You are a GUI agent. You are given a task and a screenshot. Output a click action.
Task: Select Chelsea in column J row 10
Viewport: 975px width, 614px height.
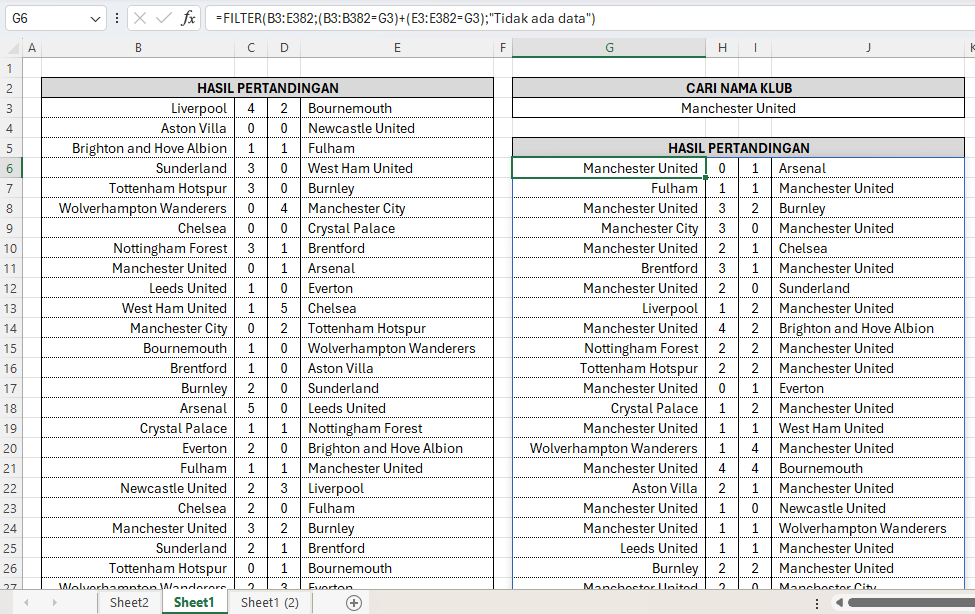pyautogui.click(x=867, y=248)
